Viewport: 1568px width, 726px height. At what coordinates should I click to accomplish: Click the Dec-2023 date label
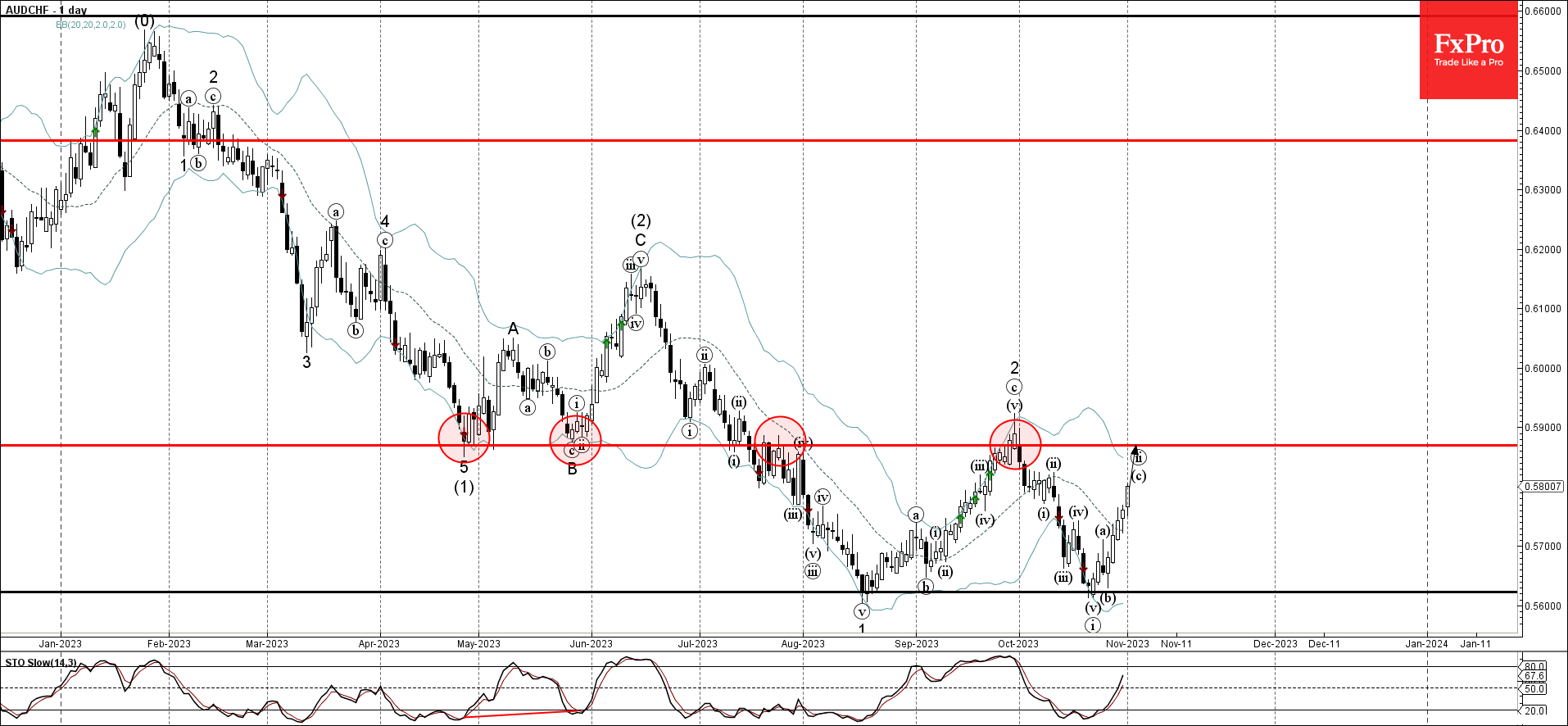pyautogui.click(x=1276, y=643)
